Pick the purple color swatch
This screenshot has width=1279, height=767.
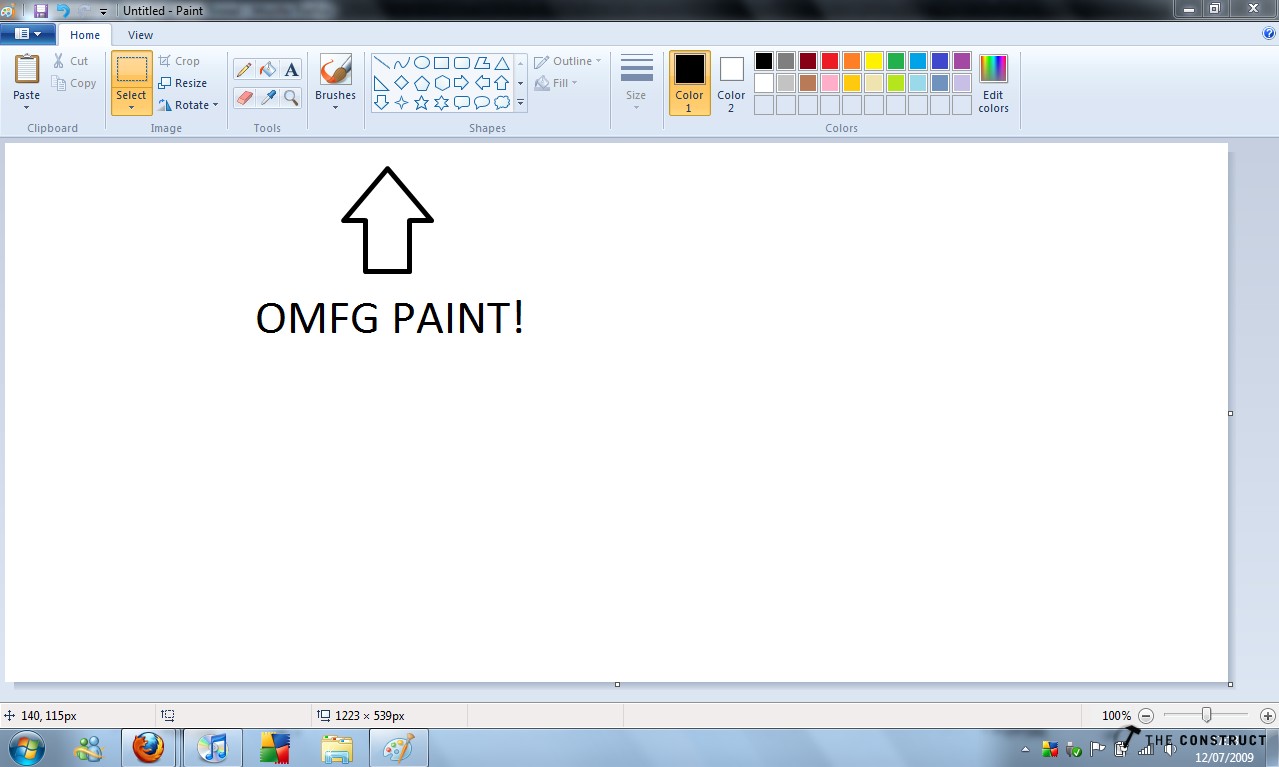[x=961, y=61]
